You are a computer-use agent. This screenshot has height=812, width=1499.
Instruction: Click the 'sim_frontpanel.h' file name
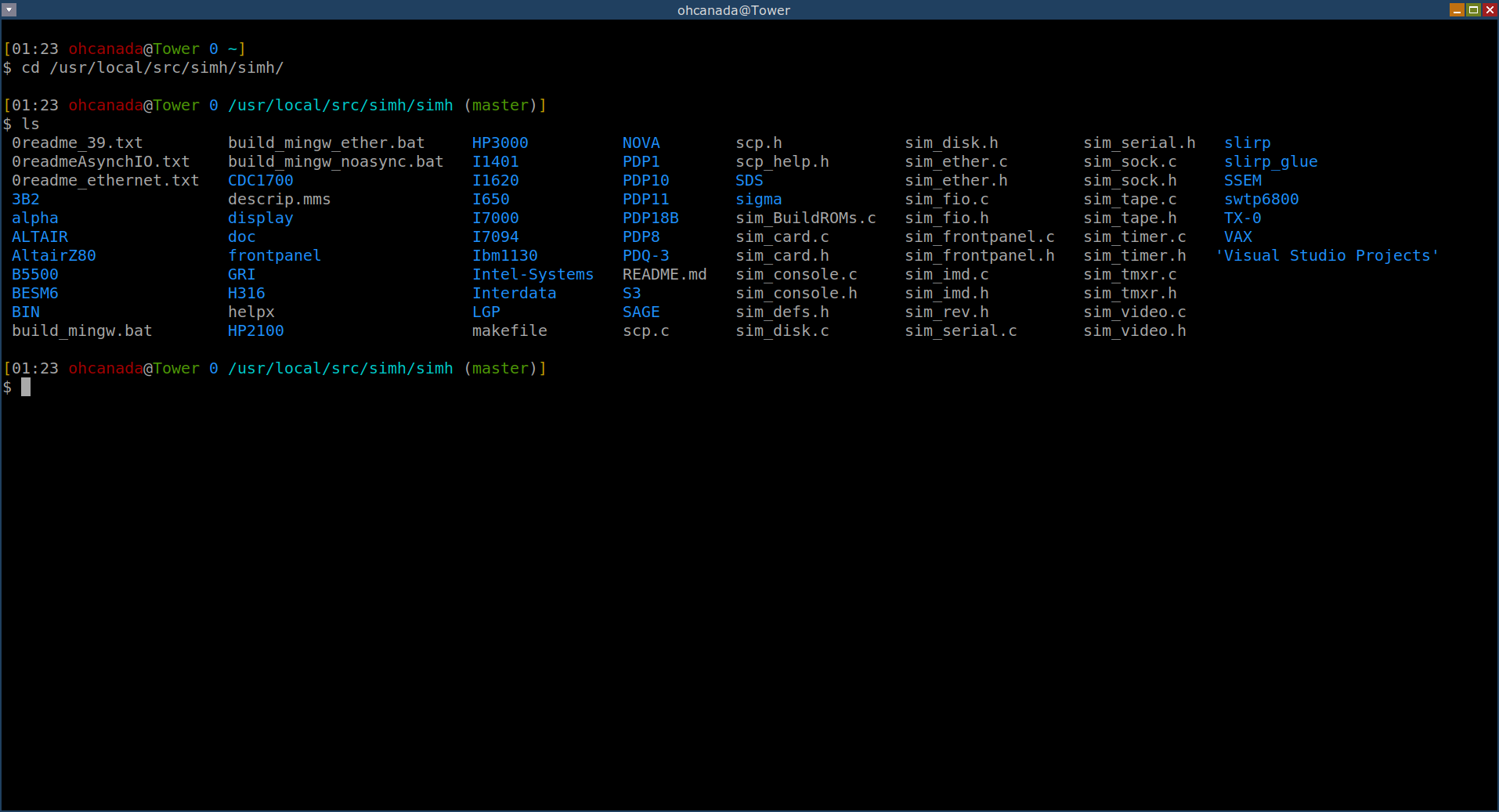point(980,256)
